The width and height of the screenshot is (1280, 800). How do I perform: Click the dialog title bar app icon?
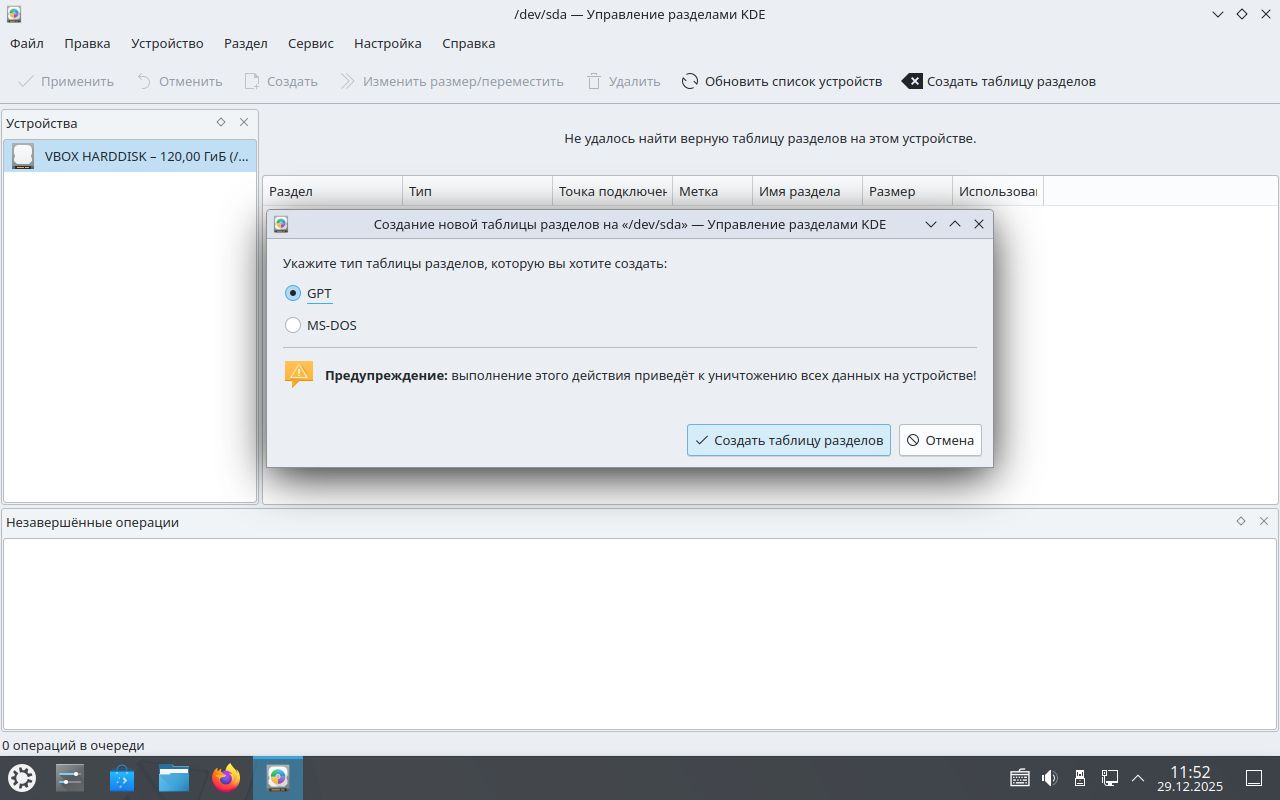(281, 224)
